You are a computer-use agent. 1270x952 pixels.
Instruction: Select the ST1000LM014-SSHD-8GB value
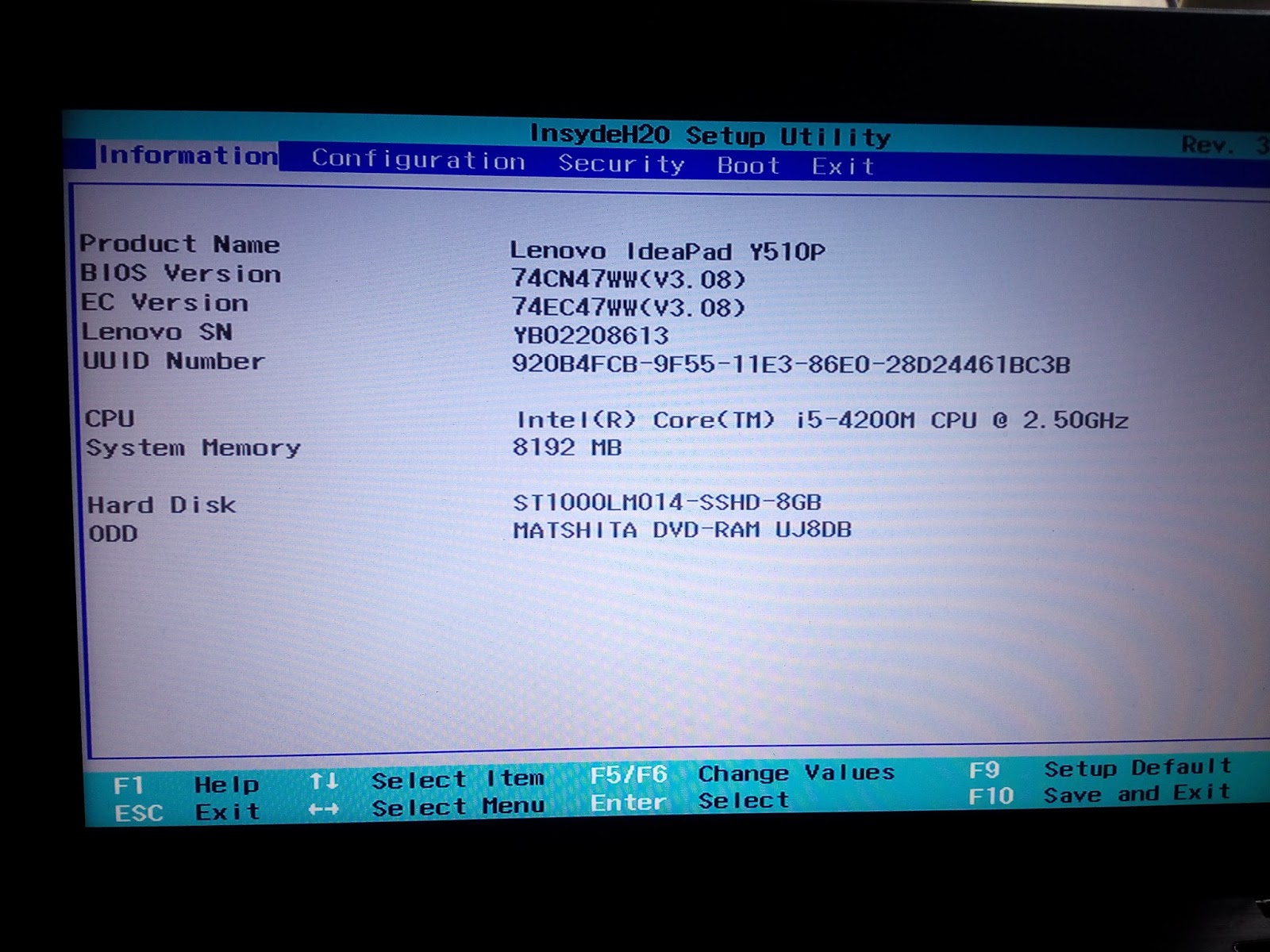pyautogui.click(x=668, y=502)
